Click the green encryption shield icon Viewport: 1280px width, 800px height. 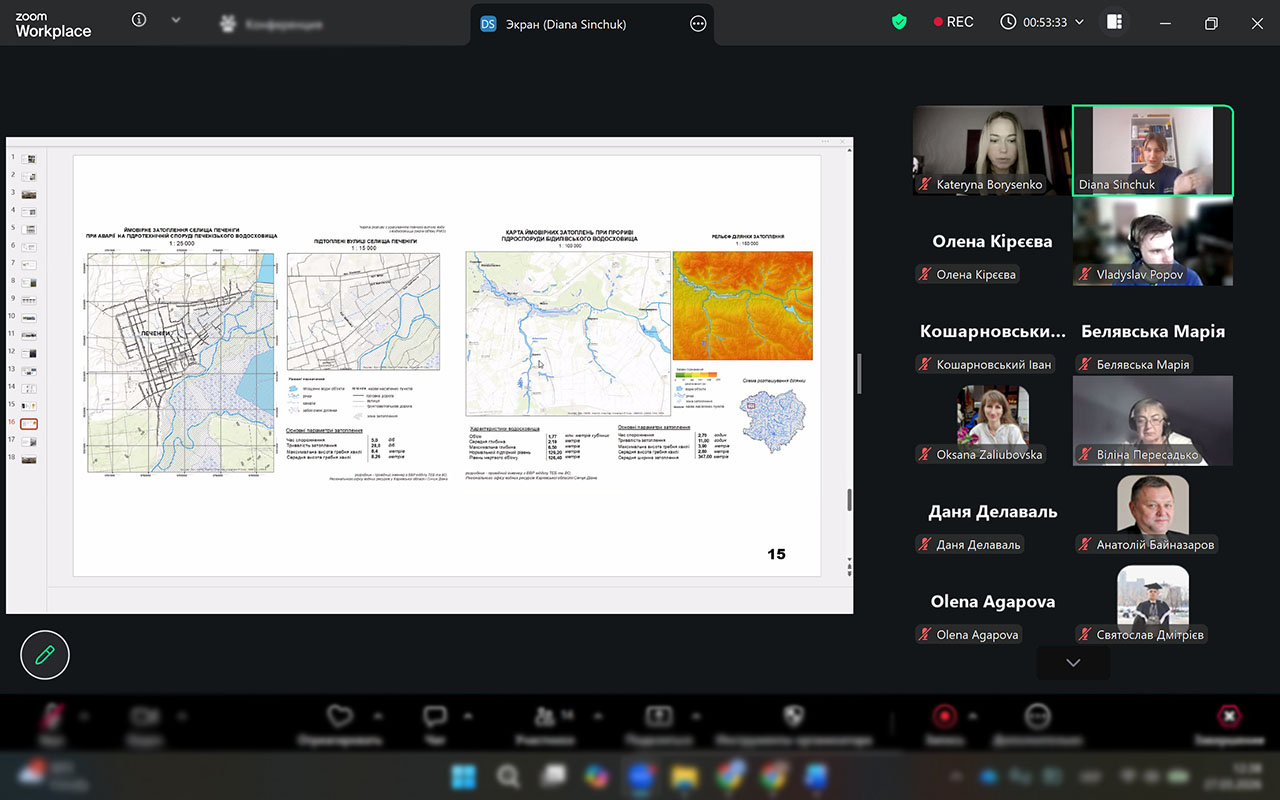click(x=899, y=22)
